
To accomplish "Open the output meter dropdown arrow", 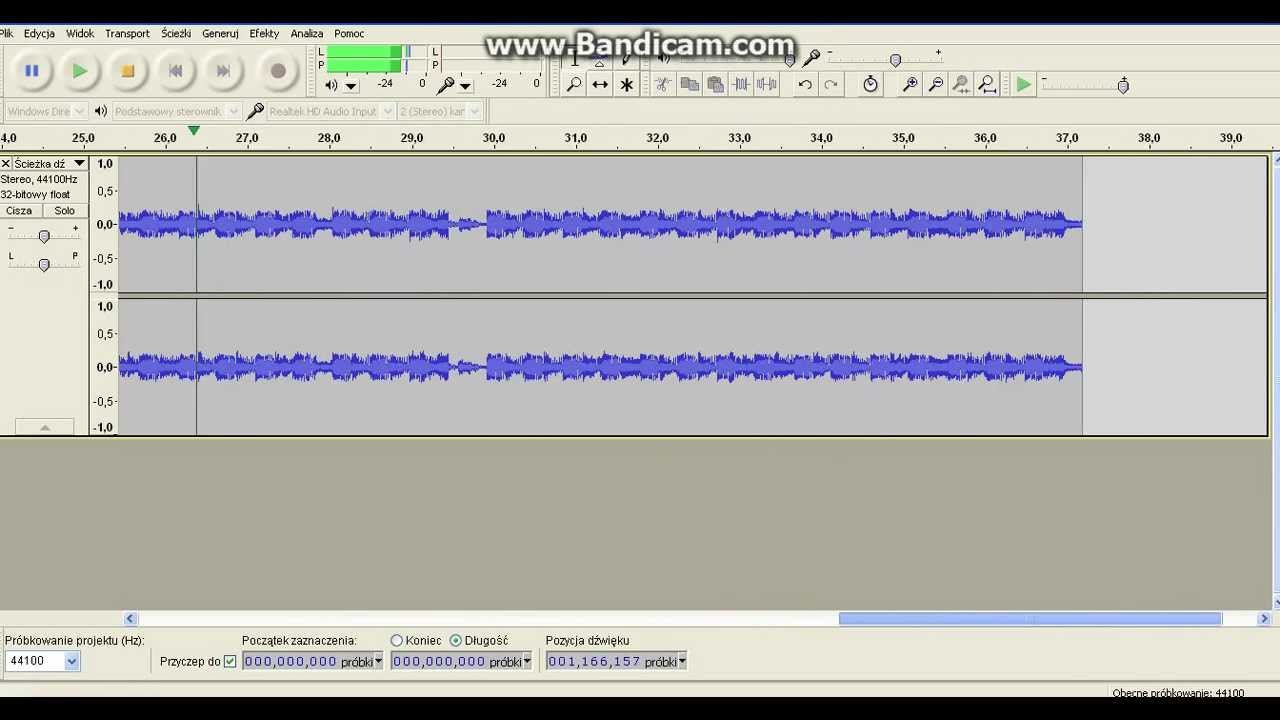I will 351,86.
